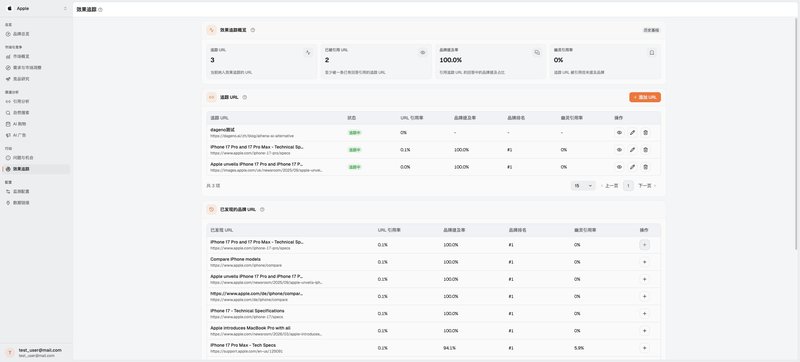The height and width of the screenshot is (362, 800).
Task: Select page number 1 in pagination
Action: tap(628, 186)
